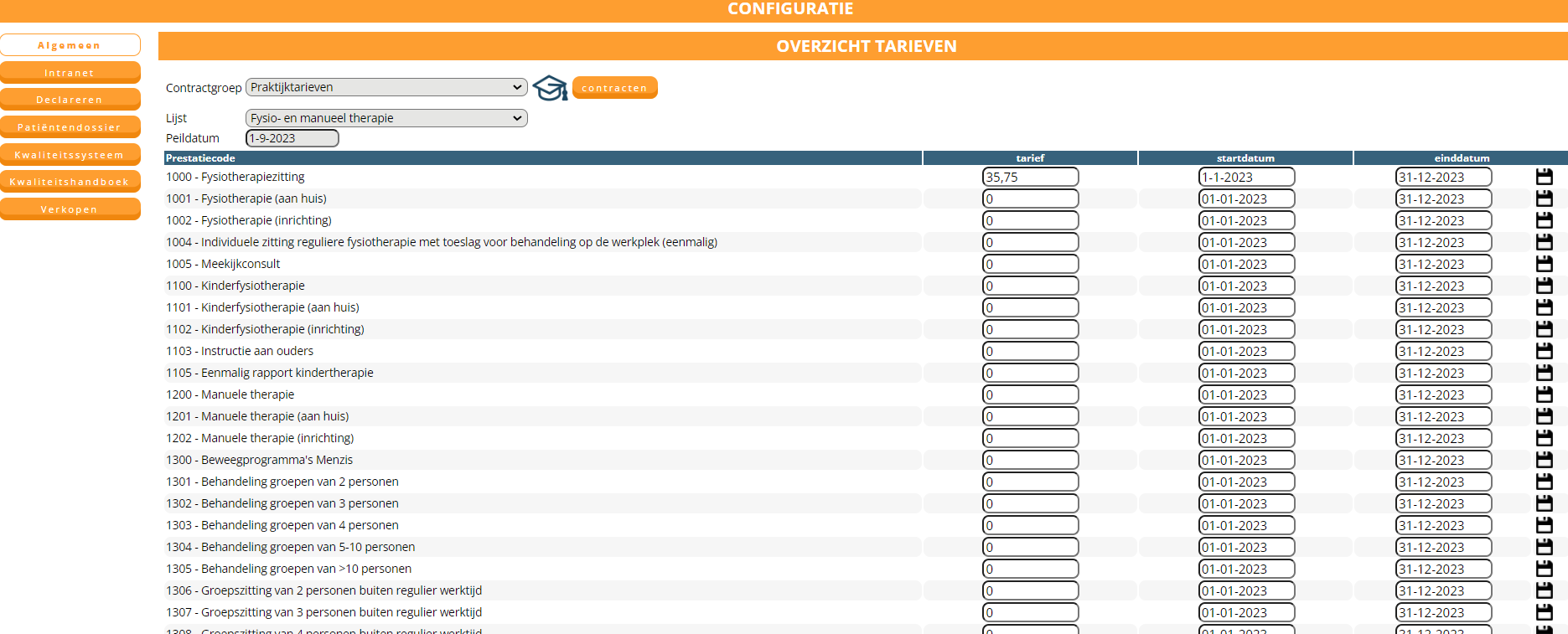Save the 1300 Beweegprogramma's Menzis row

[x=1544, y=460]
